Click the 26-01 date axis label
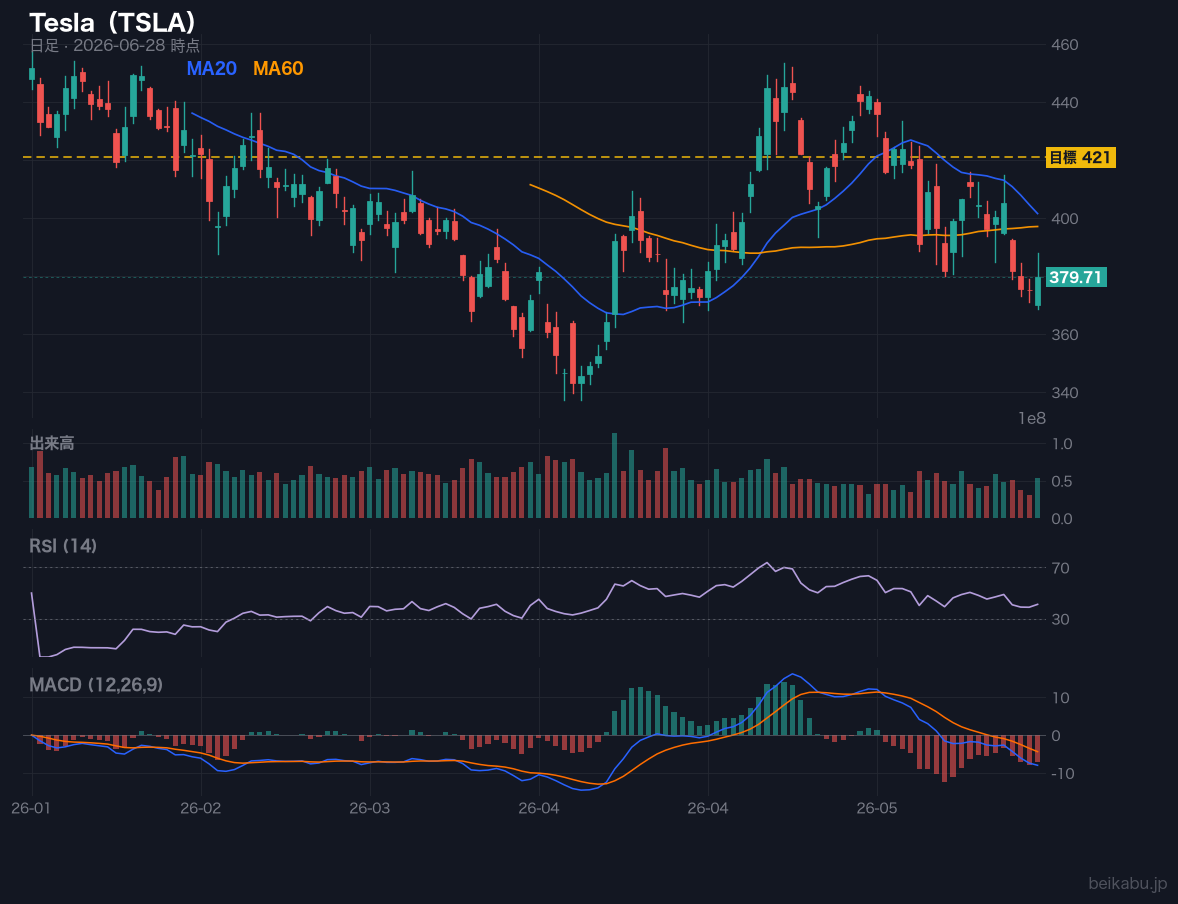 (x=32, y=809)
